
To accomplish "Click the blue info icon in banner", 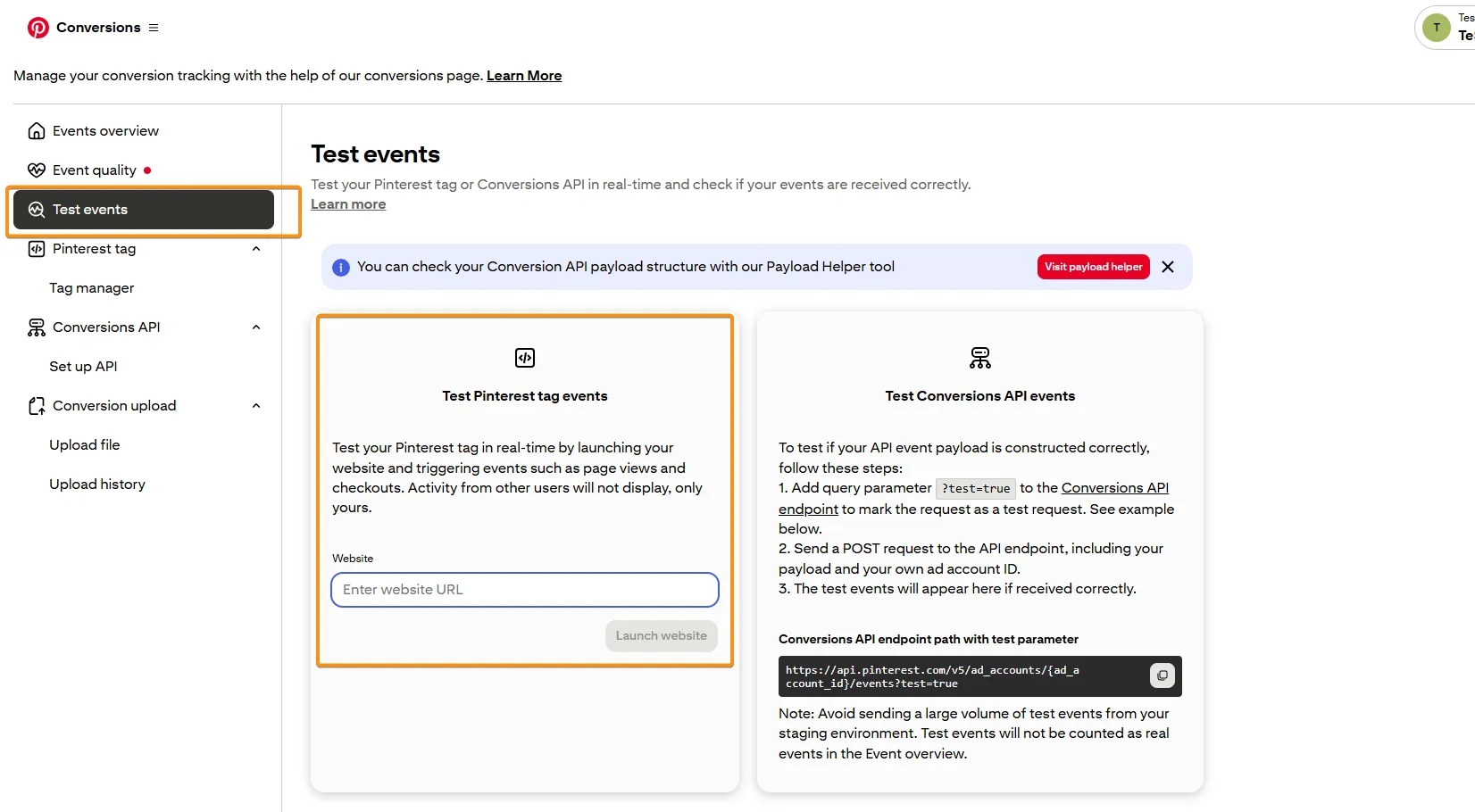I will coord(341,267).
